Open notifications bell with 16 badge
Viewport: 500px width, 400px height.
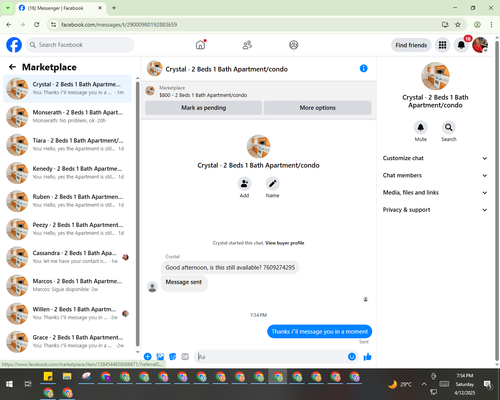coord(461,45)
